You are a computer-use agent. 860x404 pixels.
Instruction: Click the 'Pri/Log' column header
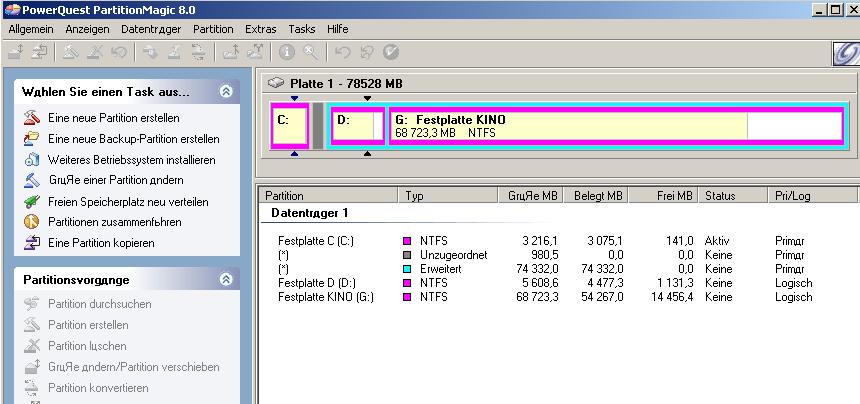tap(812, 196)
